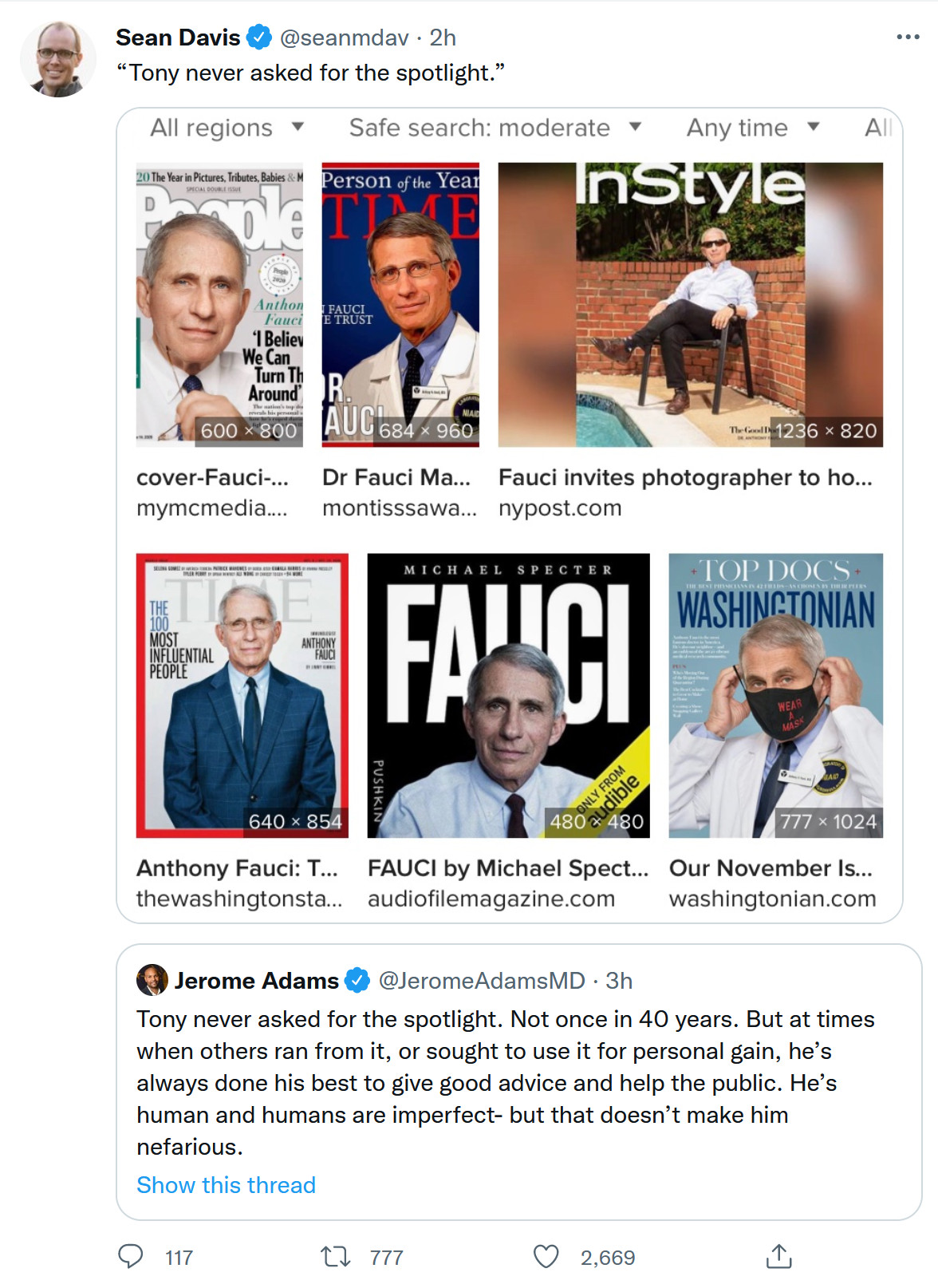Open the People magazine cover thumbnail
The width and height of the screenshot is (938, 1288).
coord(219,304)
